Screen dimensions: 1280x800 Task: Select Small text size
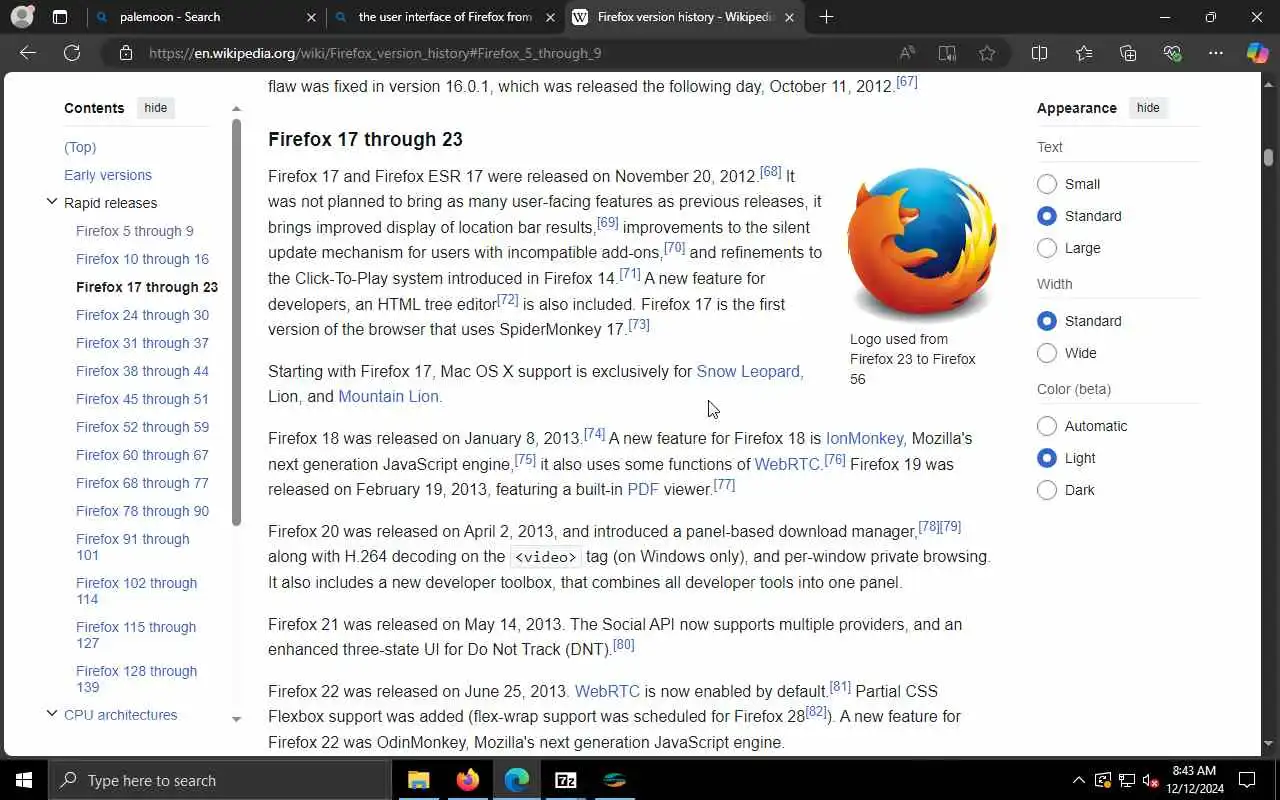tap(1047, 184)
